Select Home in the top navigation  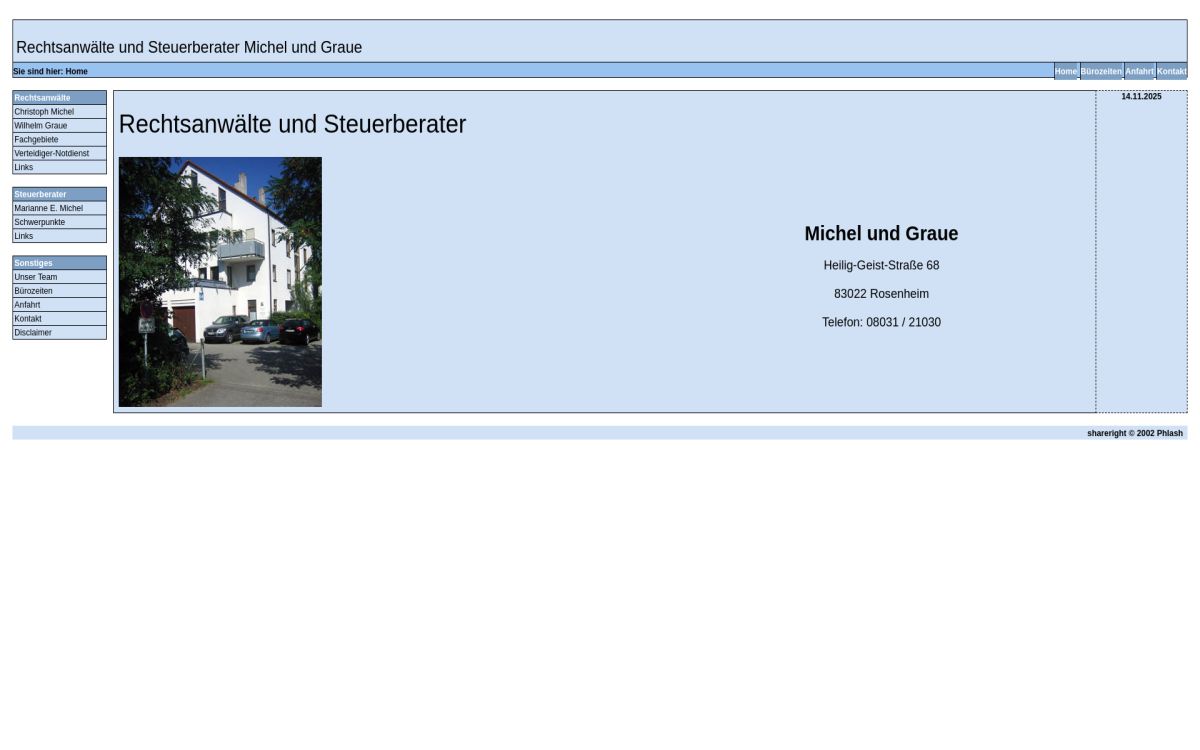click(x=1065, y=71)
